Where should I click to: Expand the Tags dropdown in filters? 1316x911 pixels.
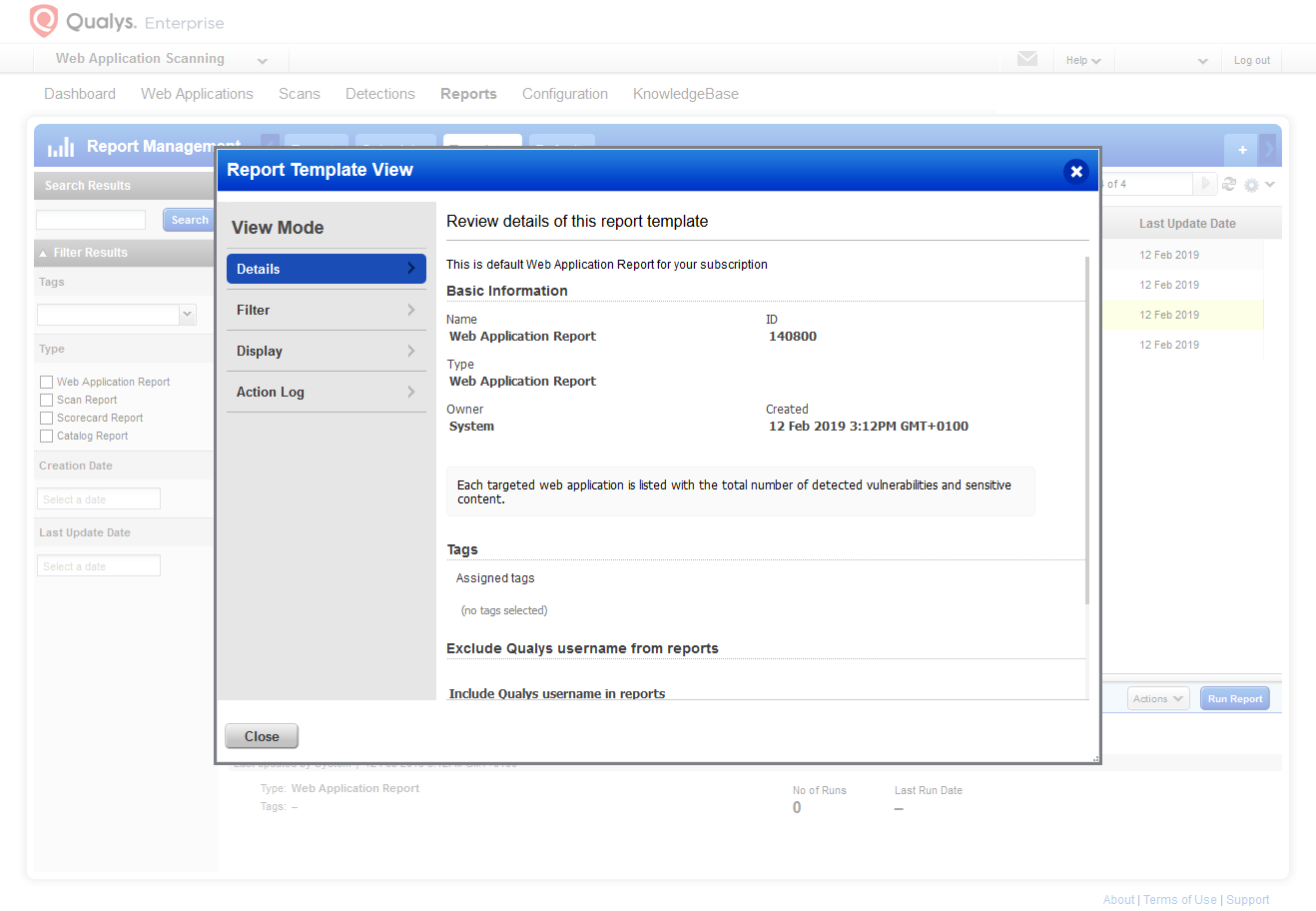point(187,315)
